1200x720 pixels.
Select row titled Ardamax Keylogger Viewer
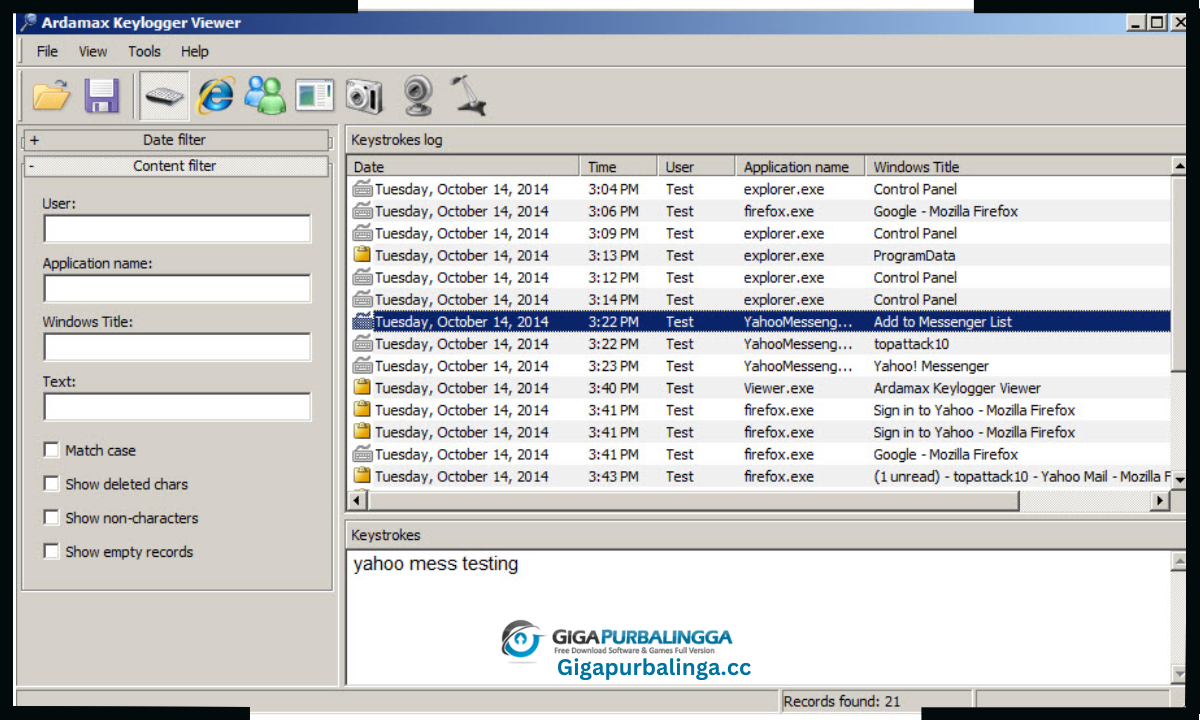(760, 388)
